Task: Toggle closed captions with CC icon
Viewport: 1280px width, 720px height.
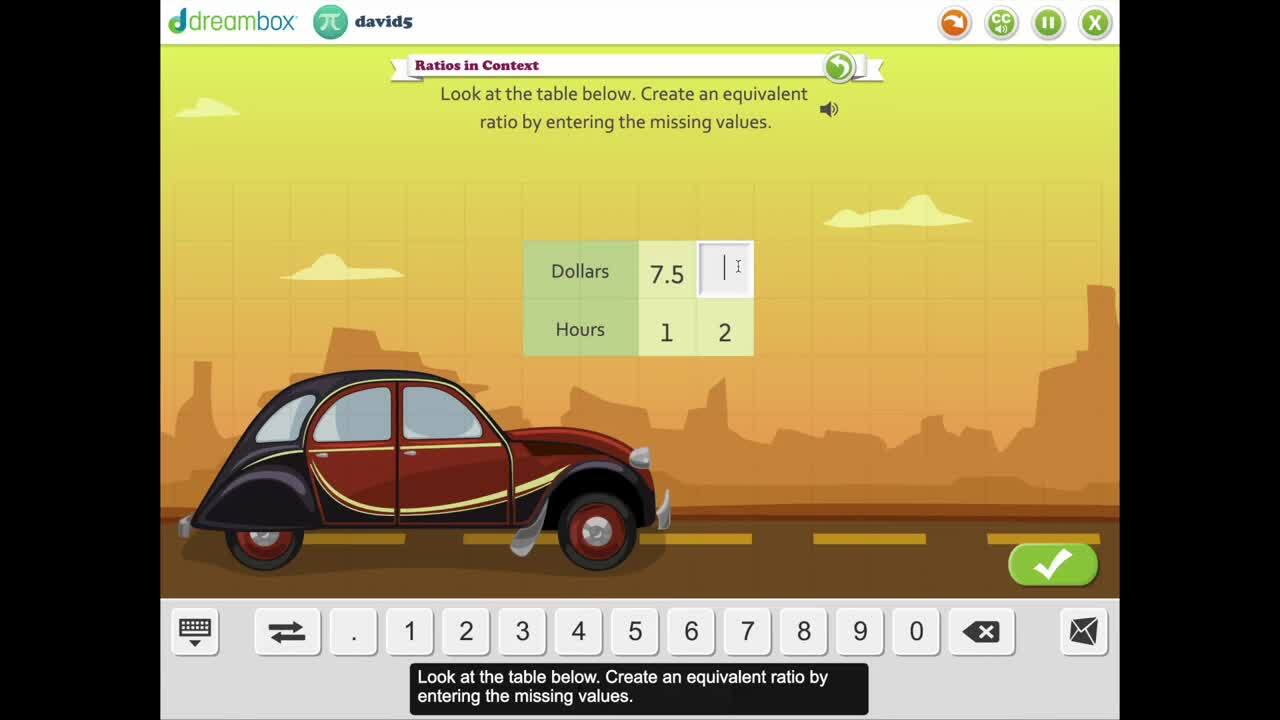Action: (1001, 23)
